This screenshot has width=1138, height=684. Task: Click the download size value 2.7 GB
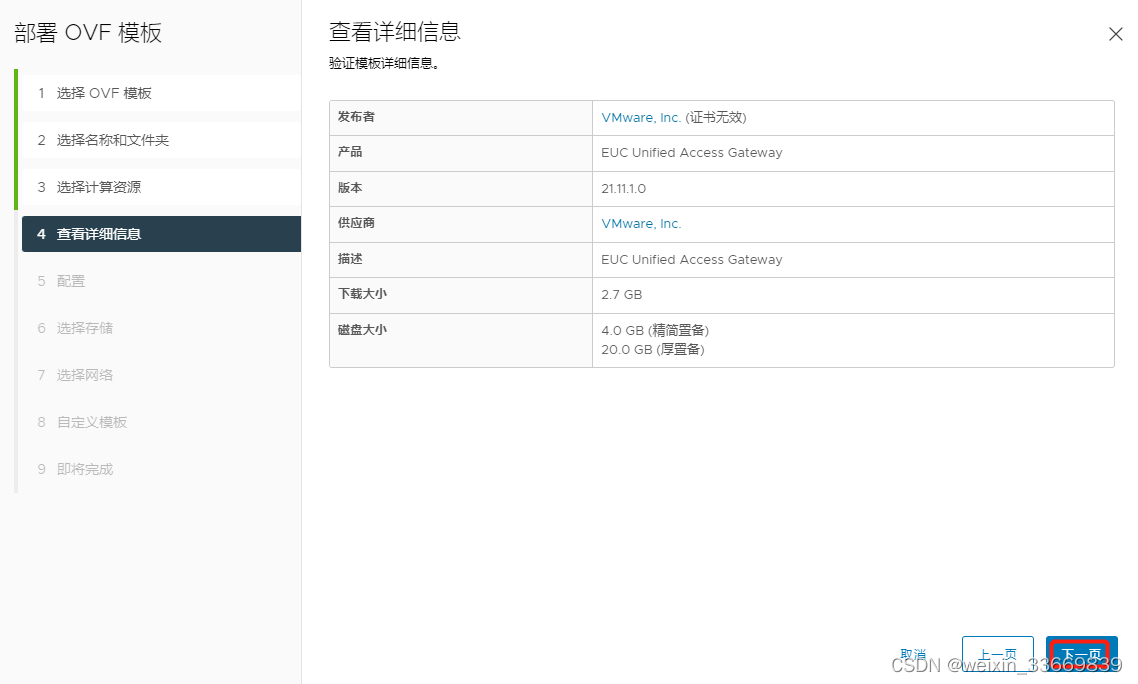click(x=621, y=295)
